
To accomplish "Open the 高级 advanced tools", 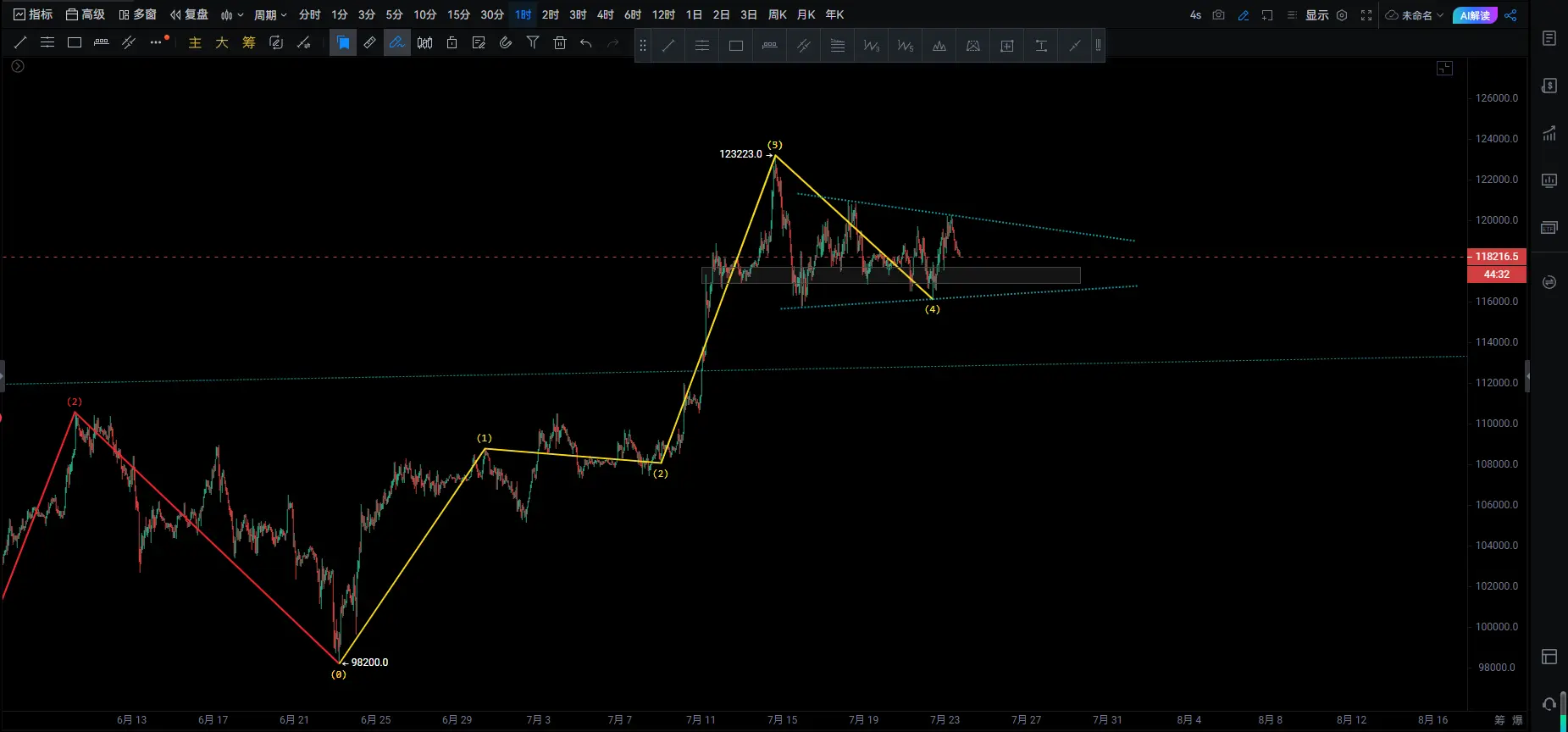I will [86, 14].
